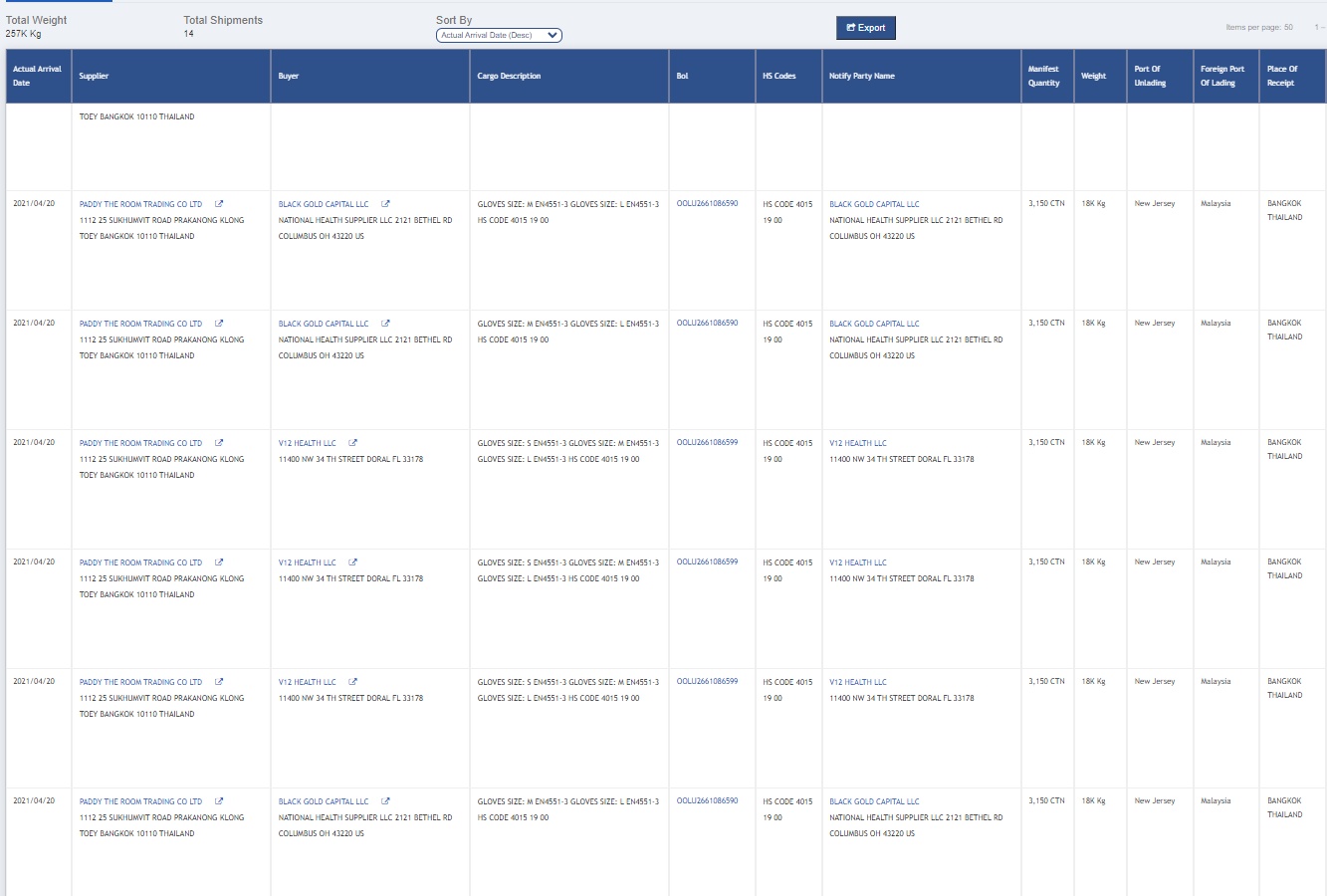Image resolution: width=1327 pixels, height=896 pixels.
Task: Click the Cargo Description column header
Action: point(509,76)
